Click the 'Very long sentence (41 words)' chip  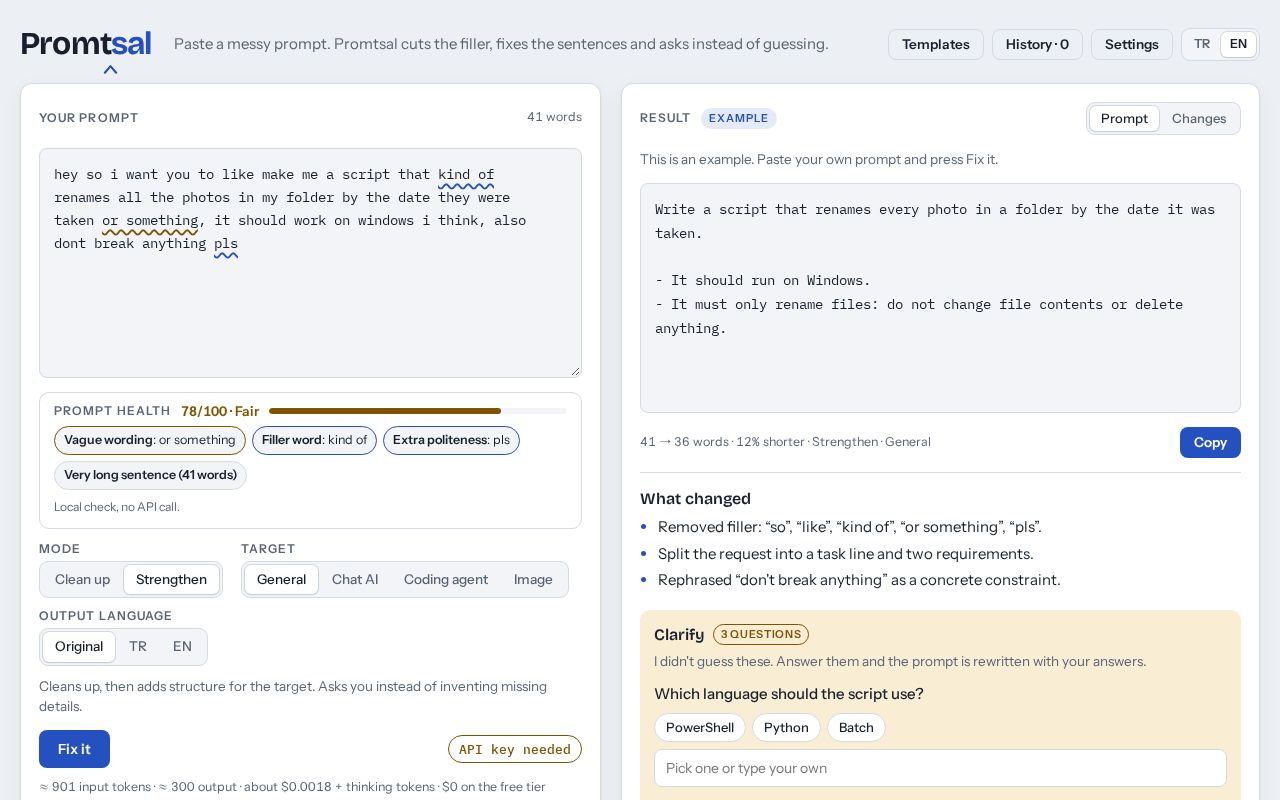point(150,475)
